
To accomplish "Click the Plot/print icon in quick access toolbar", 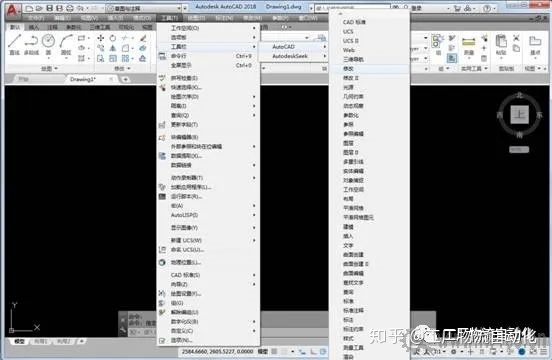I will (x=70, y=8).
